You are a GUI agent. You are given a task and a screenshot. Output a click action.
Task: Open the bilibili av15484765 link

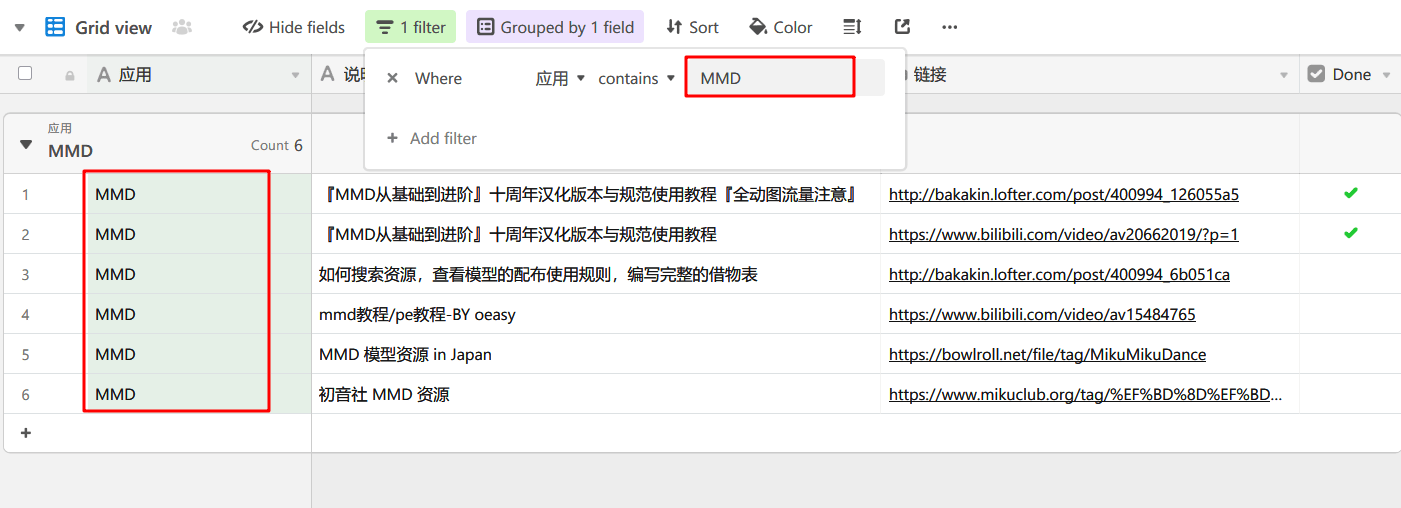(1042, 314)
